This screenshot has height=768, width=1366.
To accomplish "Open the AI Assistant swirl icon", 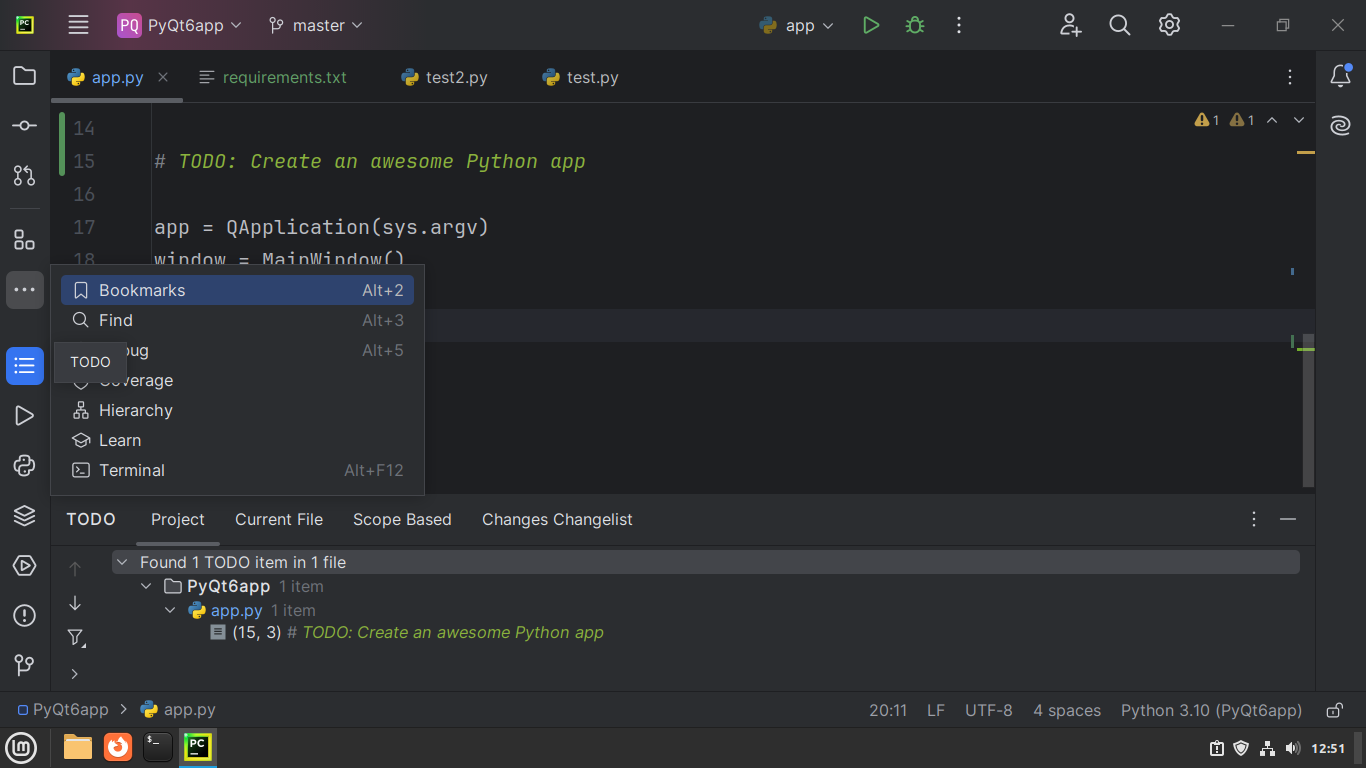I will [x=1341, y=126].
